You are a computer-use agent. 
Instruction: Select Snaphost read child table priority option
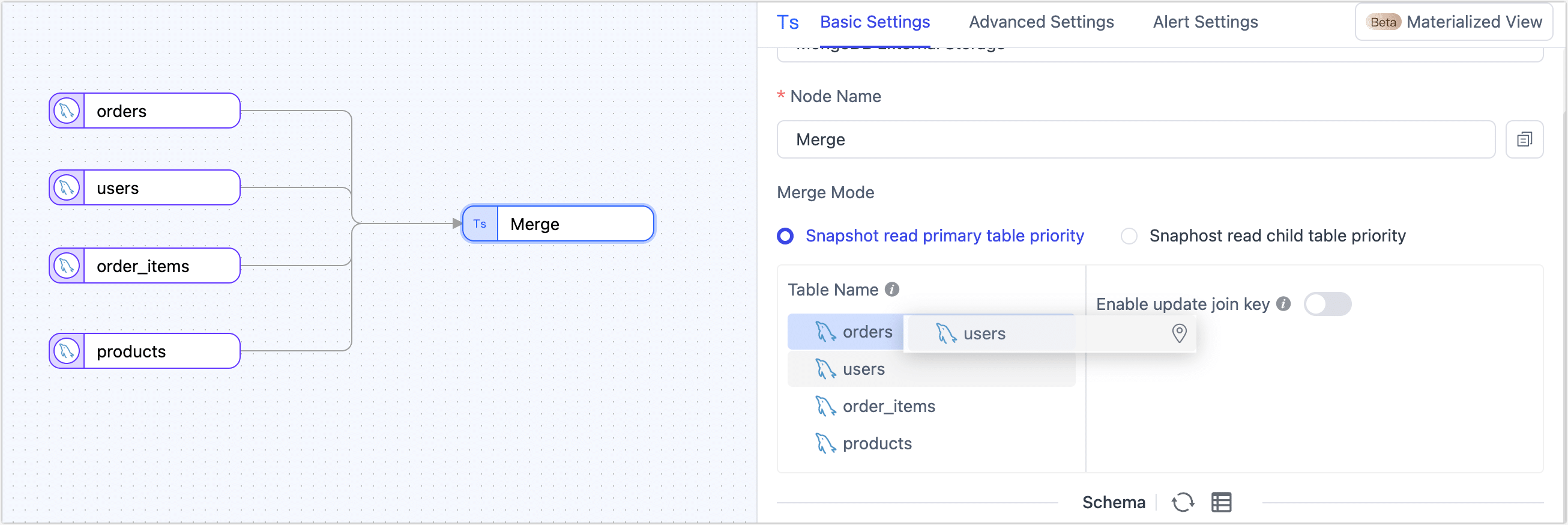pyautogui.click(x=1129, y=235)
